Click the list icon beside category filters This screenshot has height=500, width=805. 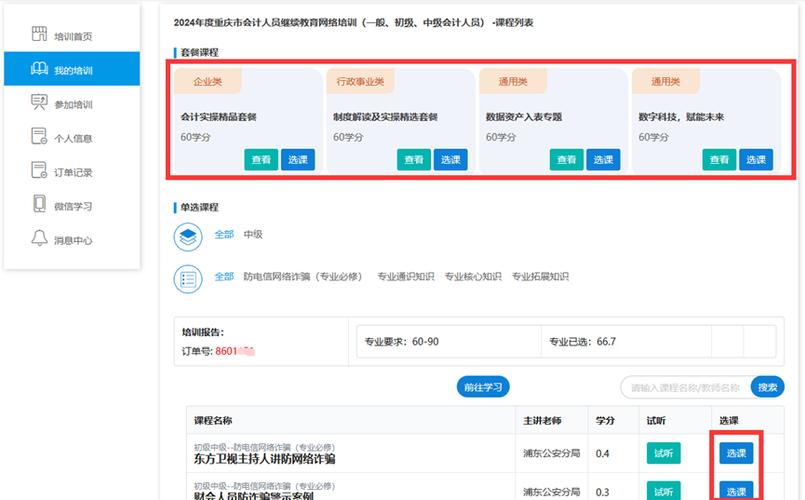(188, 279)
